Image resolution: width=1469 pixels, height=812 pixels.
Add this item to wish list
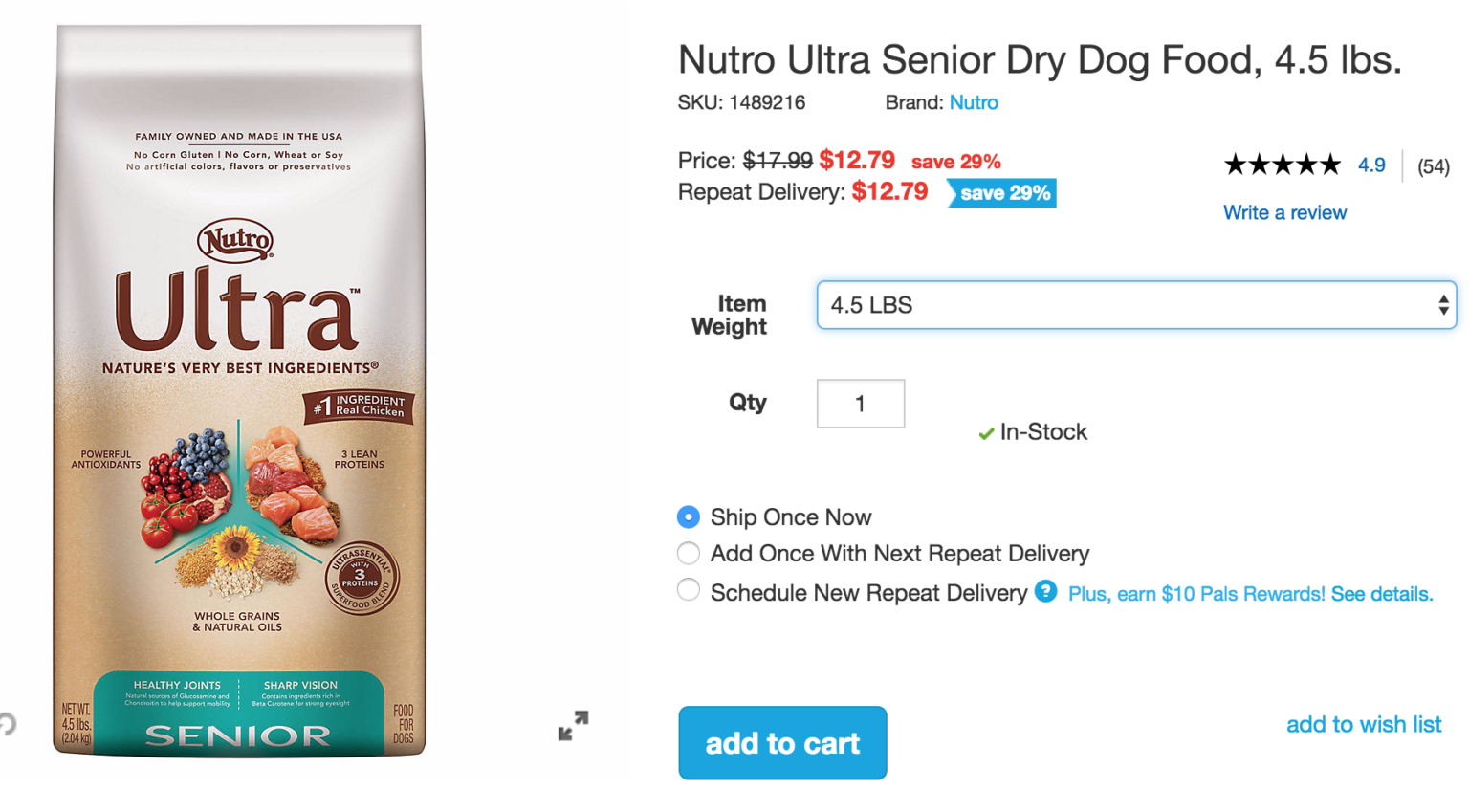[1364, 725]
